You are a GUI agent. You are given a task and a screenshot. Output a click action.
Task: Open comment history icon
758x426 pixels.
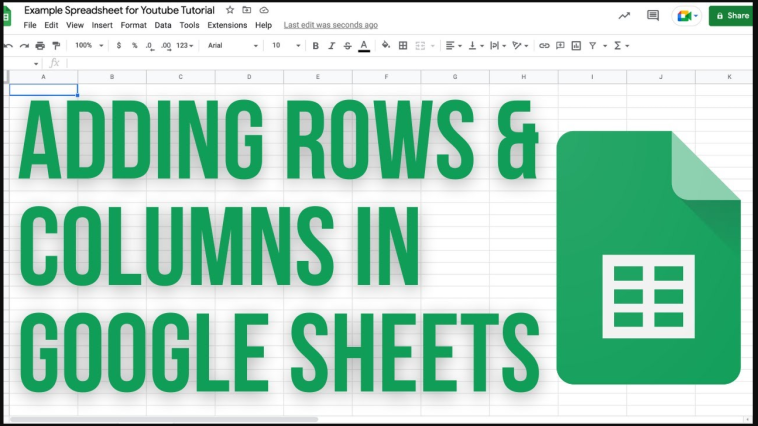(653, 15)
